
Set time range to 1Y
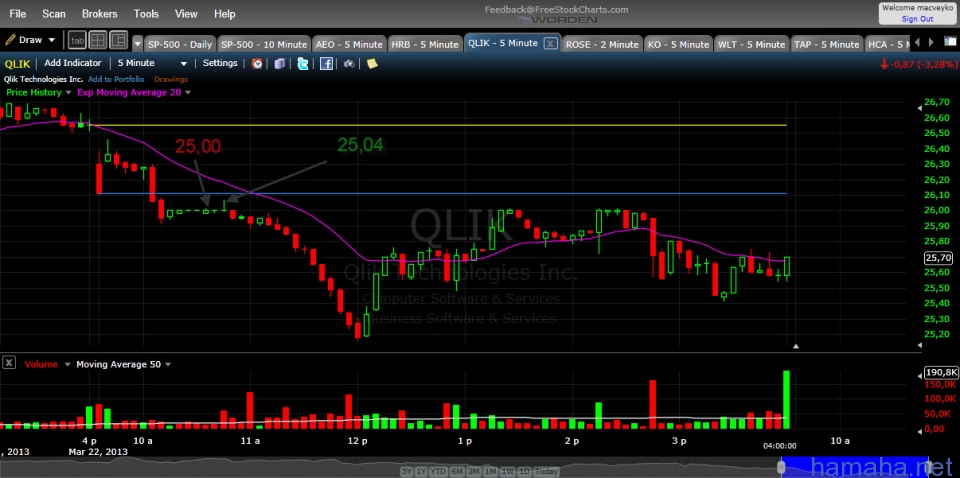tap(421, 471)
